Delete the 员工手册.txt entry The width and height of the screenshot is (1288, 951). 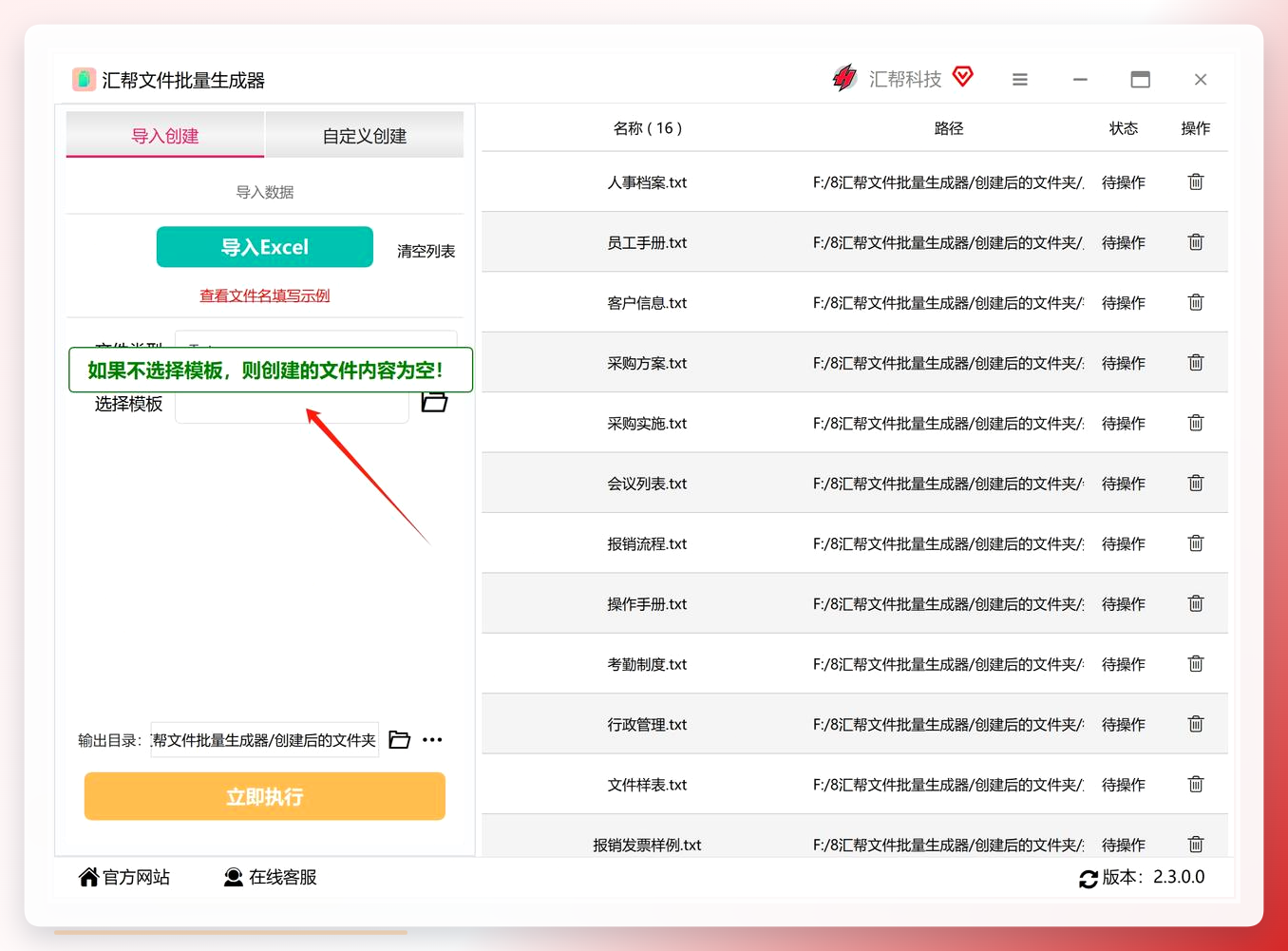[x=1196, y=242]
